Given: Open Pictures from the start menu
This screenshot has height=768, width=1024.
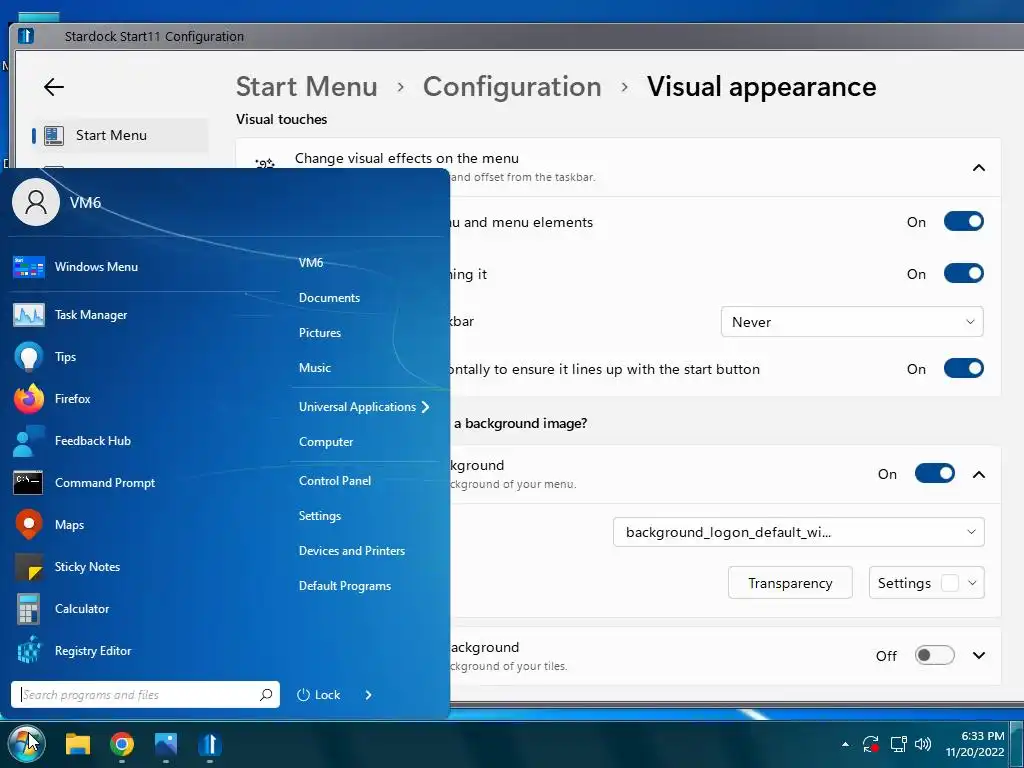Looking at the screenshot, I should click(x=320, y=332).
